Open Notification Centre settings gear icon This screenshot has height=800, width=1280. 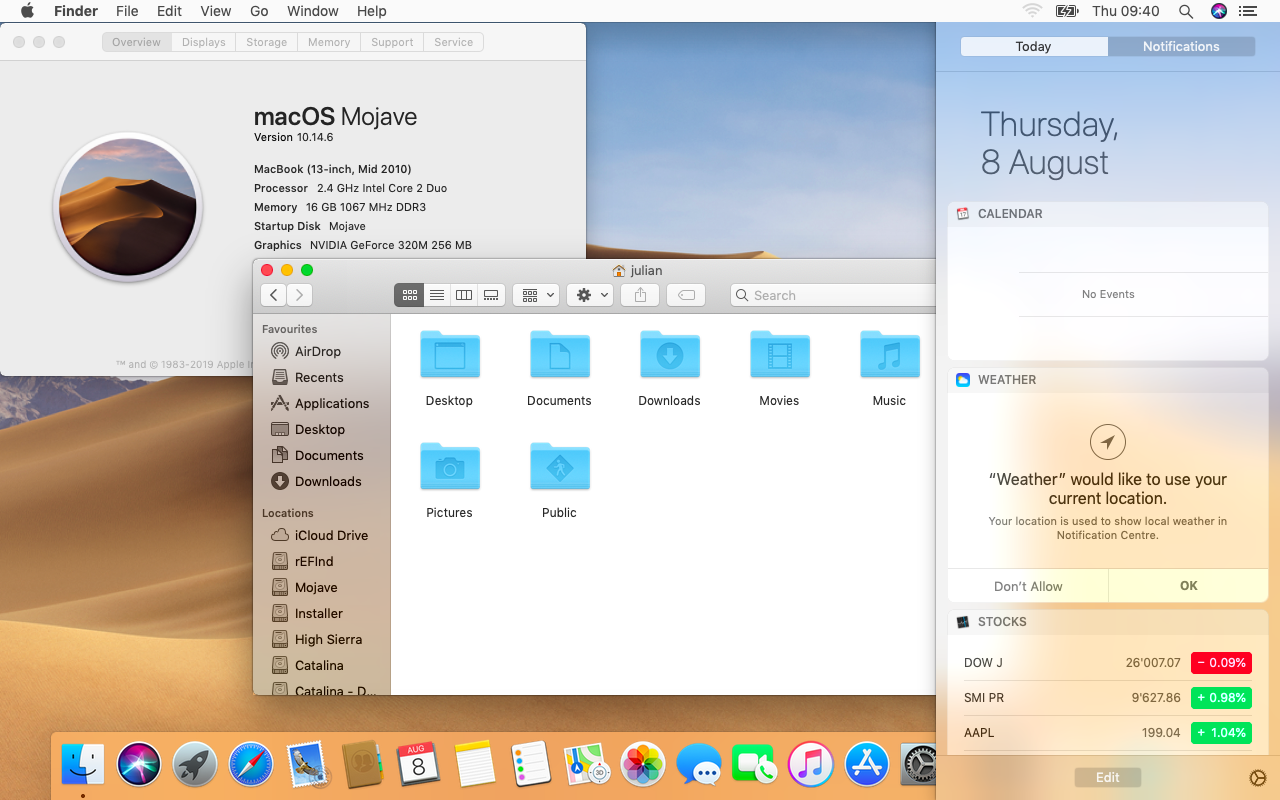pos(1257,778)
